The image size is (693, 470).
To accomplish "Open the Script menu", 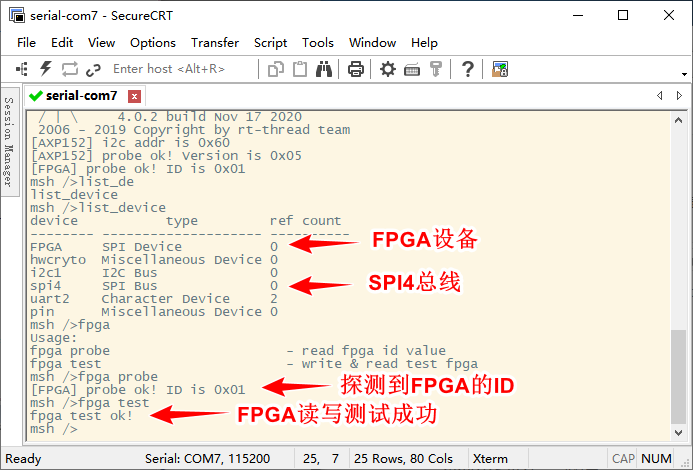I will click(270, 42).
